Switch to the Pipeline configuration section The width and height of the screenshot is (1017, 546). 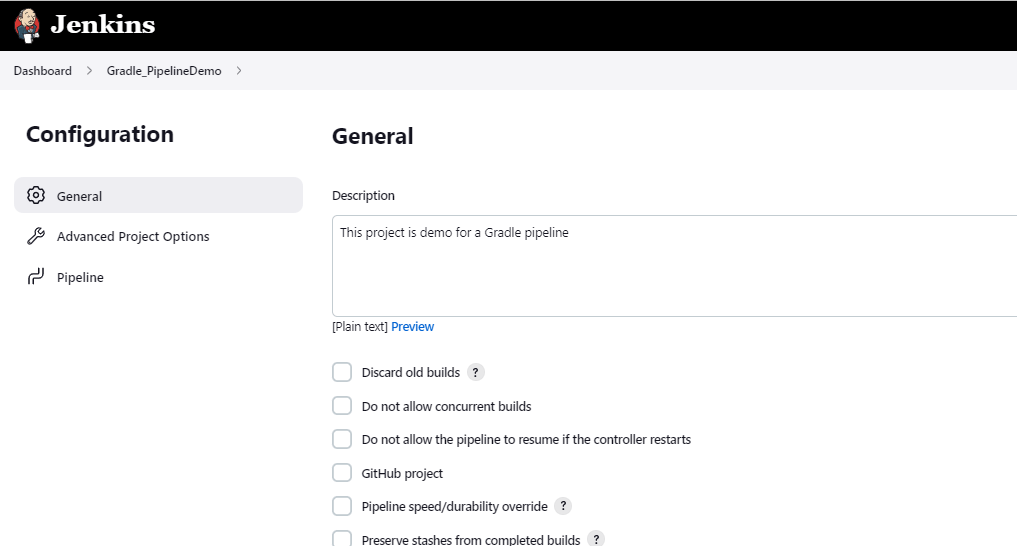(80, 277)
